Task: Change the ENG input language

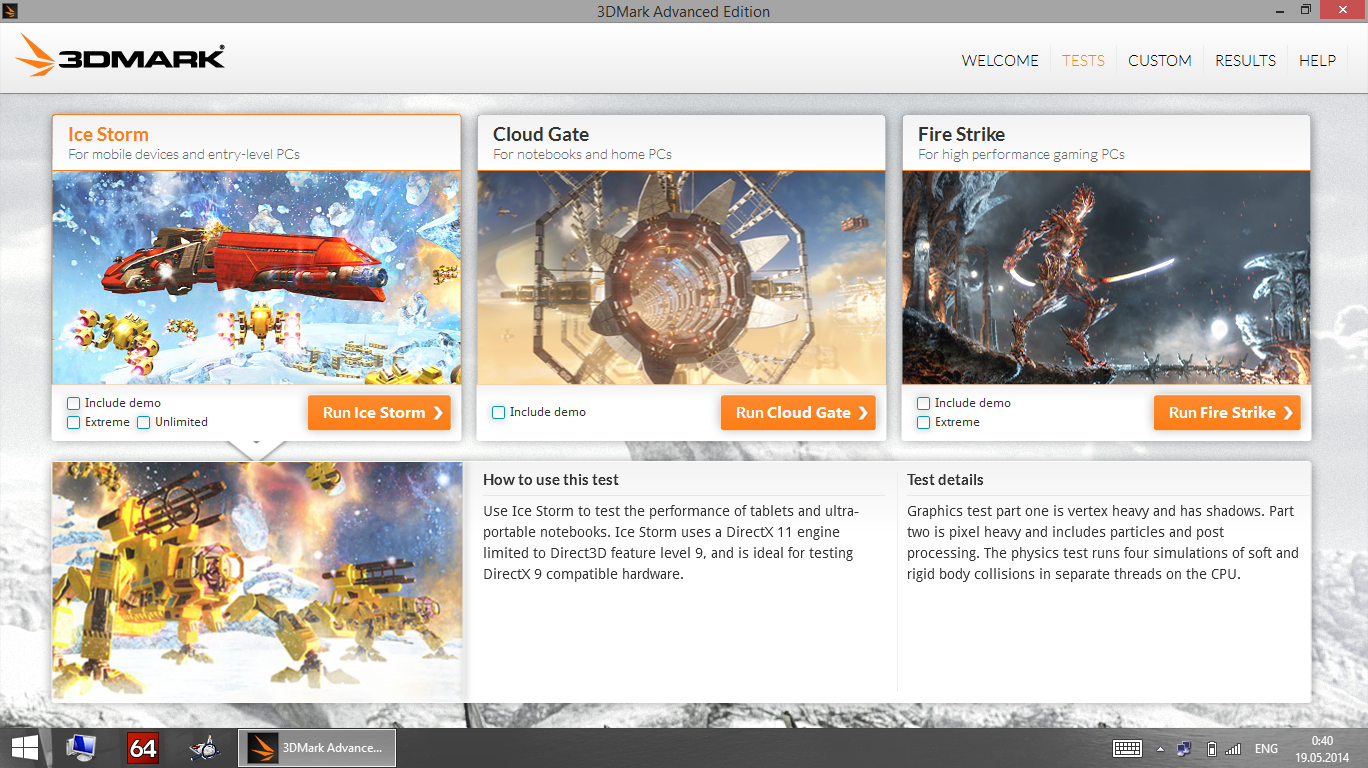Action: pyautogui.click(x=1266, y=749)
